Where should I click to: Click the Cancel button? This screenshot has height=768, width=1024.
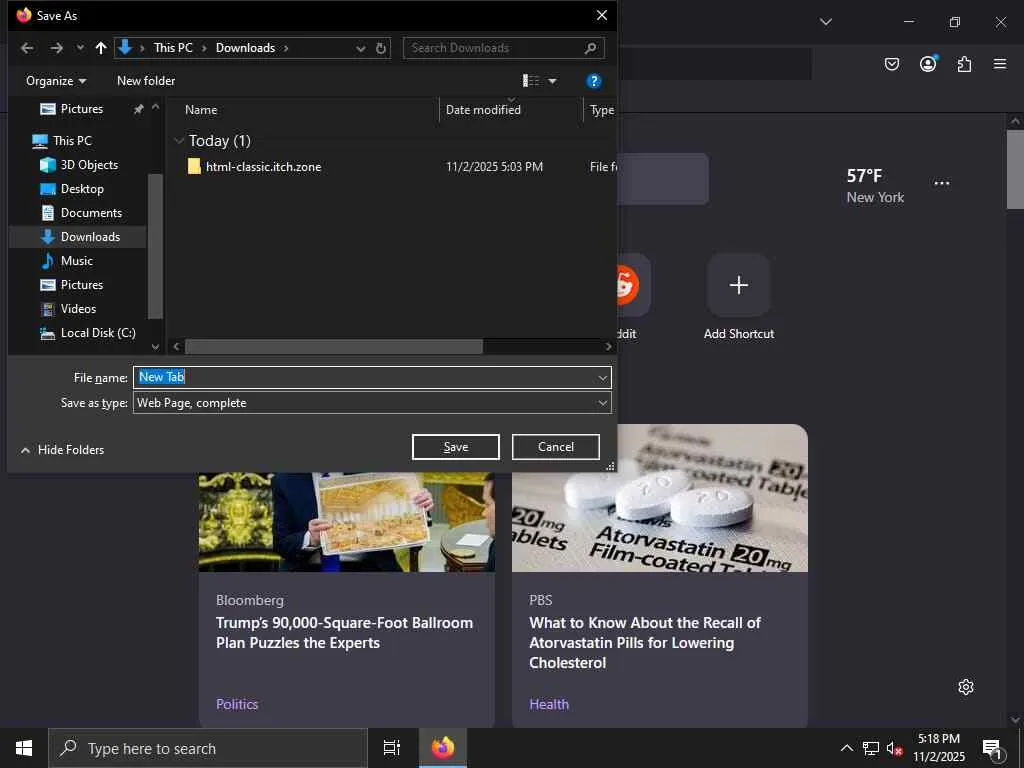tap(556, 447)
